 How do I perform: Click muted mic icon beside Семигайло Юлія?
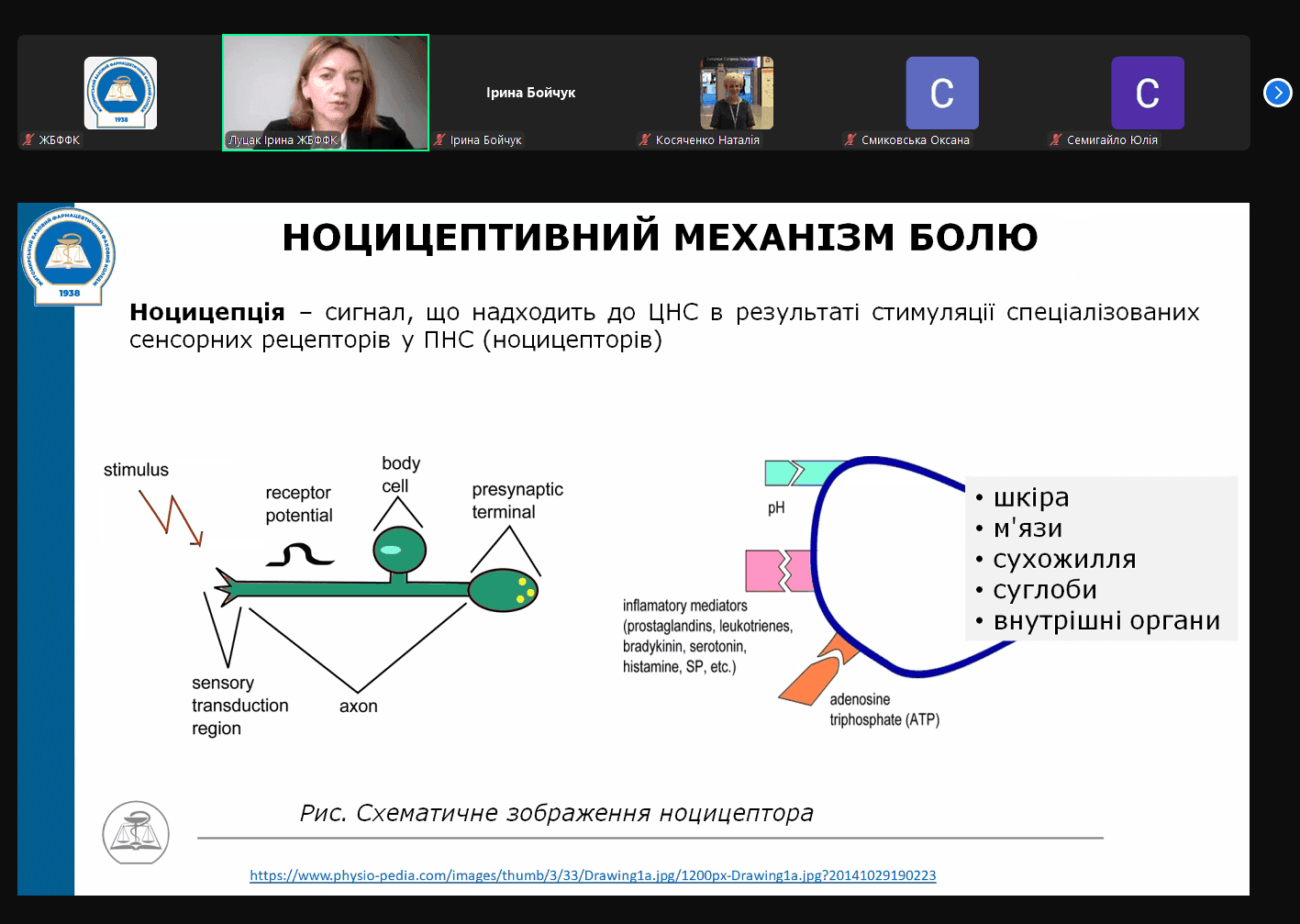(x=1056, y=139)
